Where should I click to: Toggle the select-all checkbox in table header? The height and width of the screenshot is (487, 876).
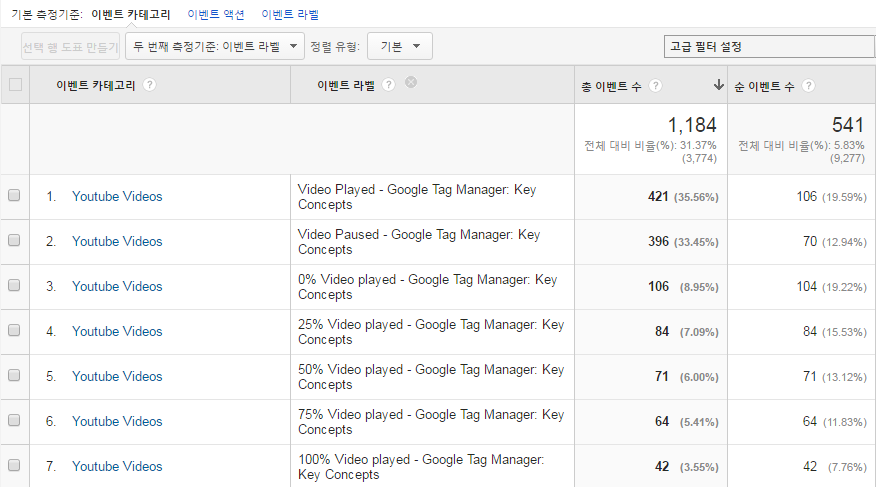click(x=15, y=84)
